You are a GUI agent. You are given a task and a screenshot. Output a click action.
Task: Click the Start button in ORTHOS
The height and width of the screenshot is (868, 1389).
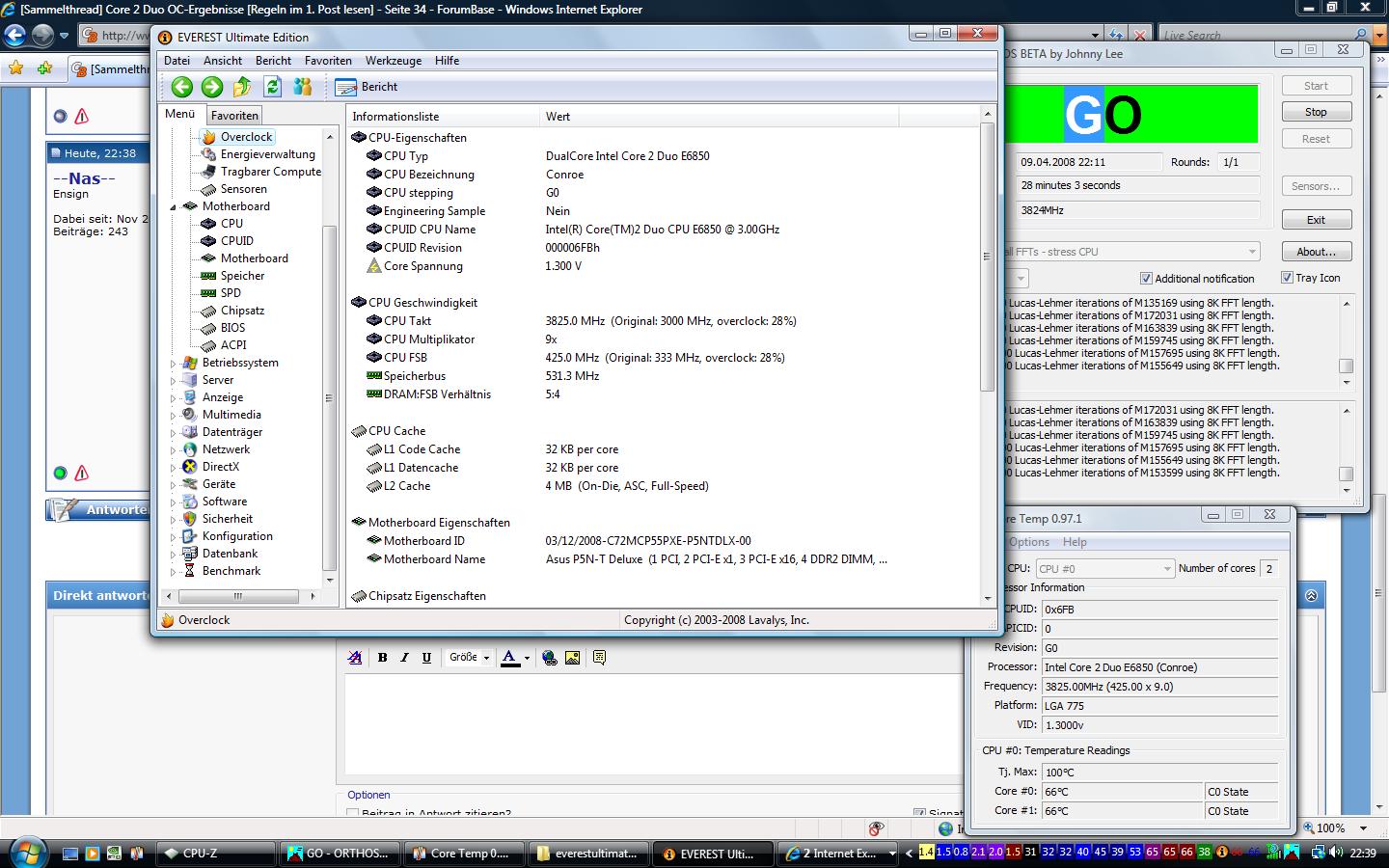click(1316, 86)
